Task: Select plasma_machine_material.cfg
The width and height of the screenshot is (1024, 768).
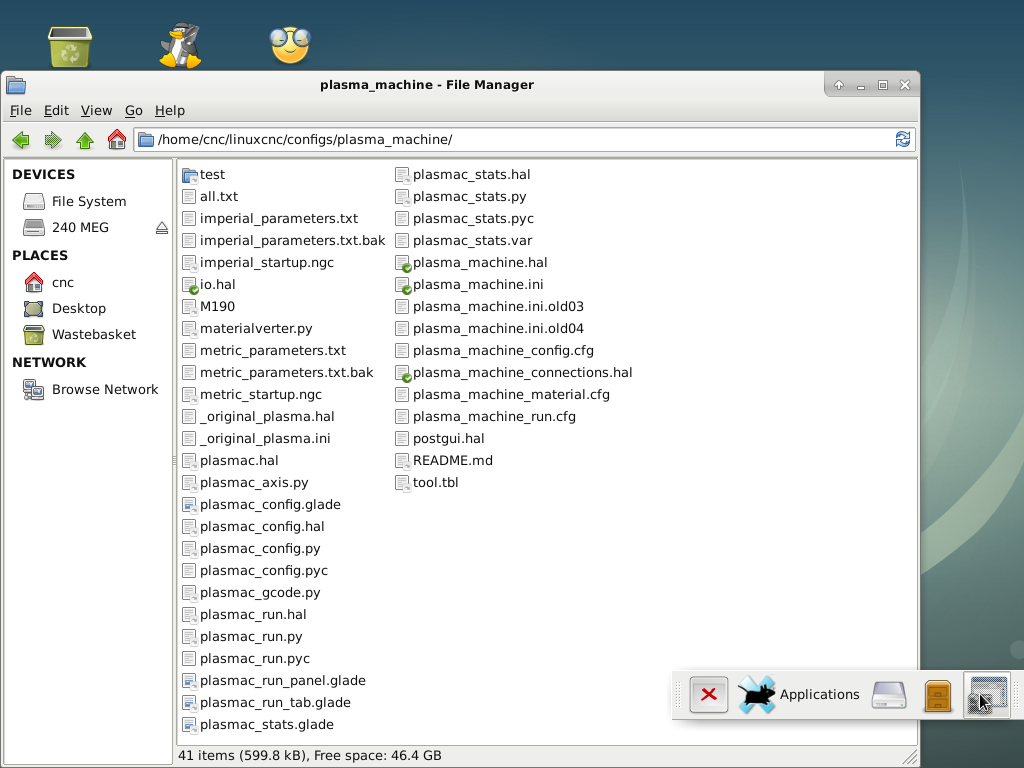Action: tap(511, 395)
